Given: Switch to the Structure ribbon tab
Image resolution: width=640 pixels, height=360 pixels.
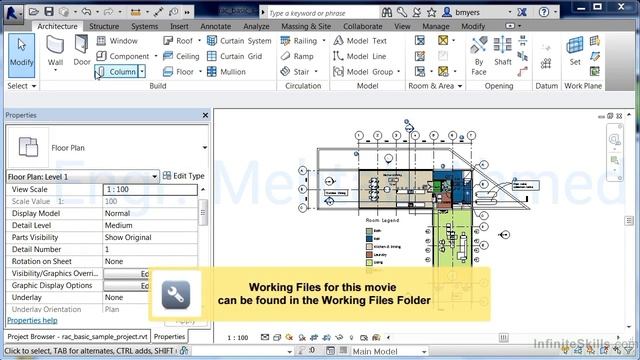Looking at the screenshot, I should [104, 26].
